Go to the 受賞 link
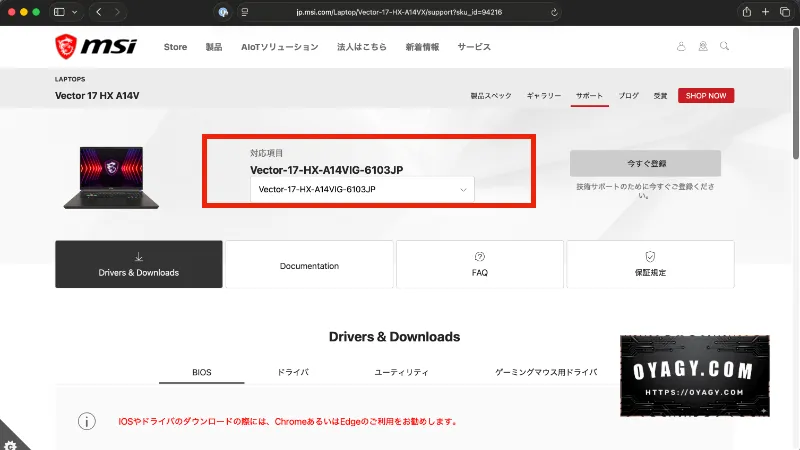 click(660, 96)
